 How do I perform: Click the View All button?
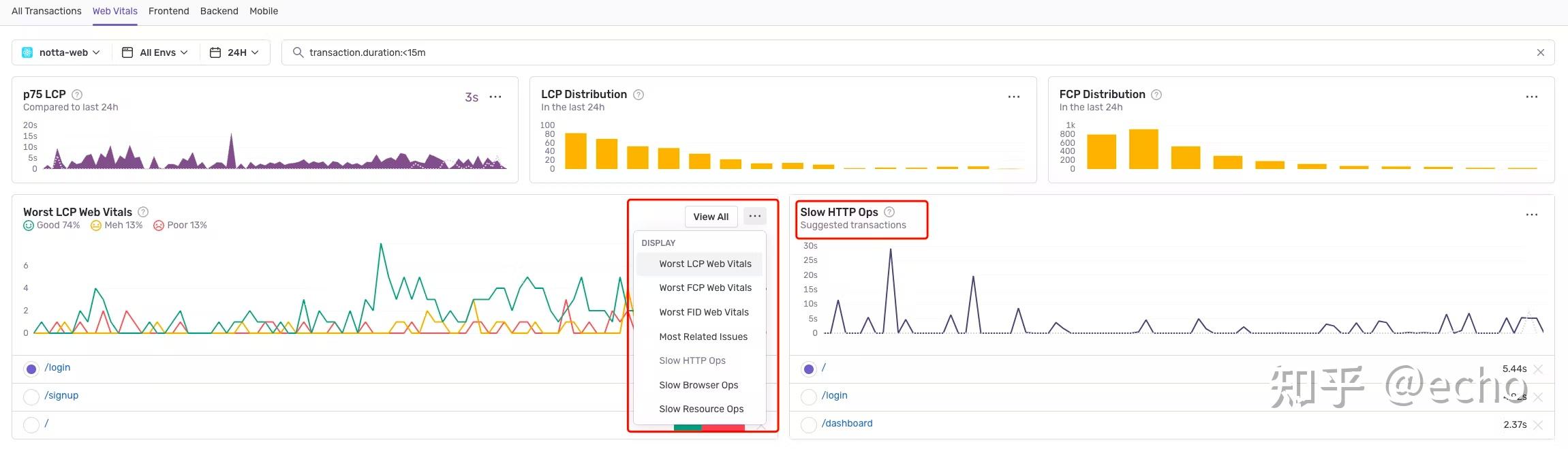tap(711, 217)
